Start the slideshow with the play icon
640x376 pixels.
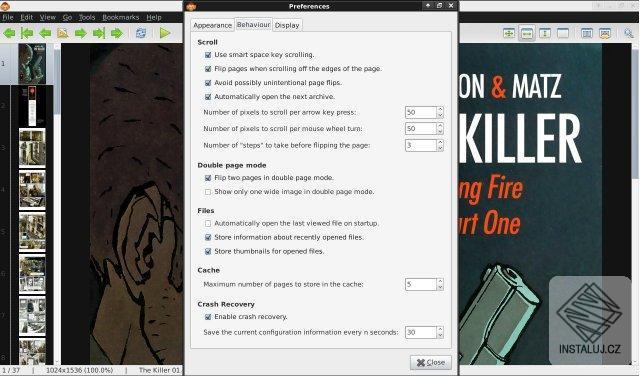[x=165, y=33]
